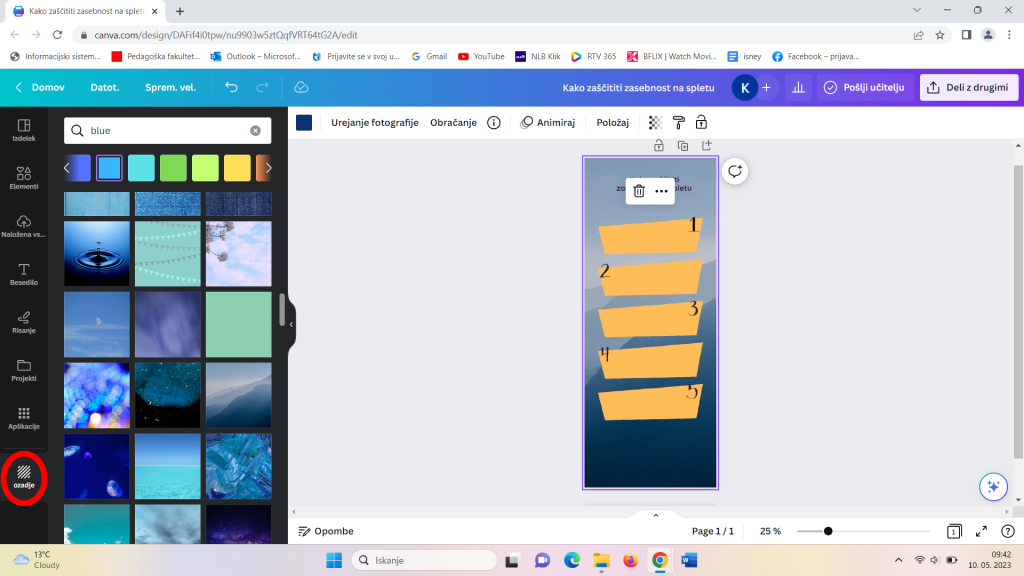Delete the selected element with the trash icon
The height and width of the screenshot is (576, 1024).
639,191
